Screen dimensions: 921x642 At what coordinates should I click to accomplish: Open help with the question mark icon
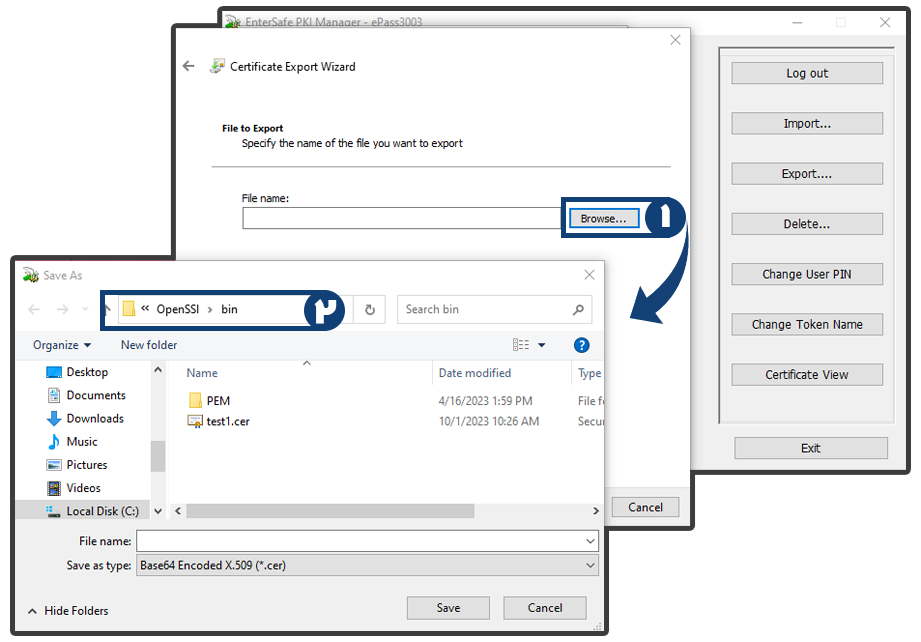pyautogui.click(x=581, y=345)
